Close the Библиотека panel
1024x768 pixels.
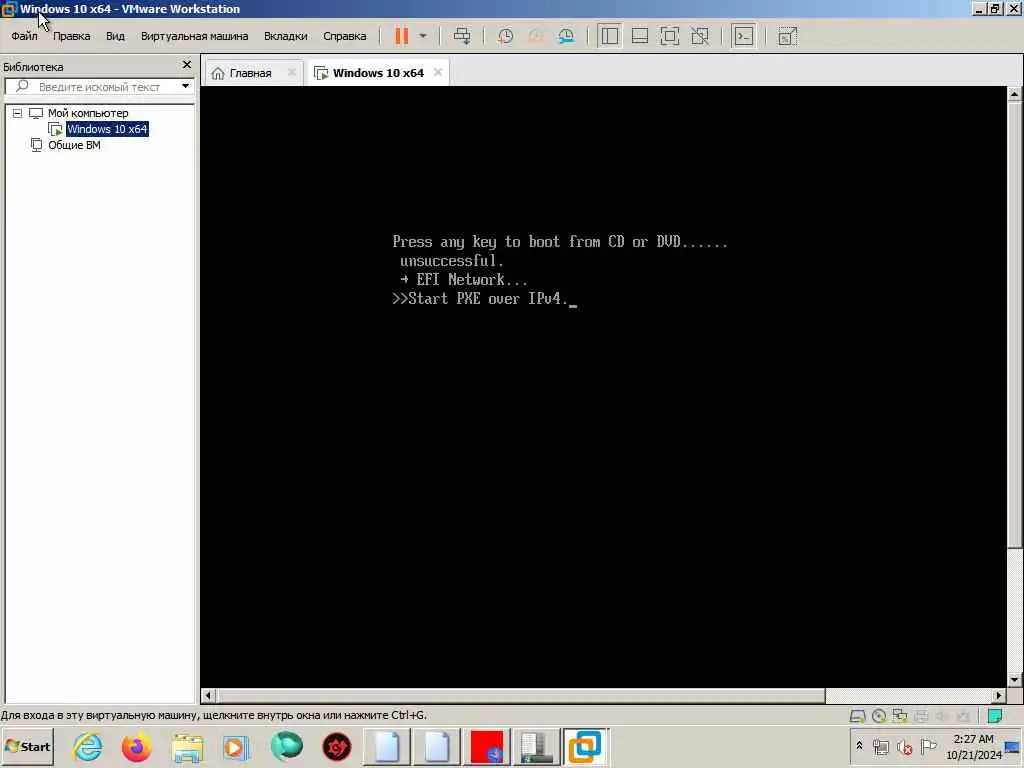click(x=187, y=65)
